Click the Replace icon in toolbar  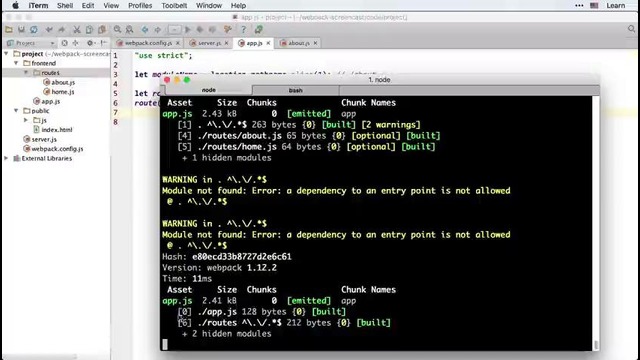tap(129, 29)
